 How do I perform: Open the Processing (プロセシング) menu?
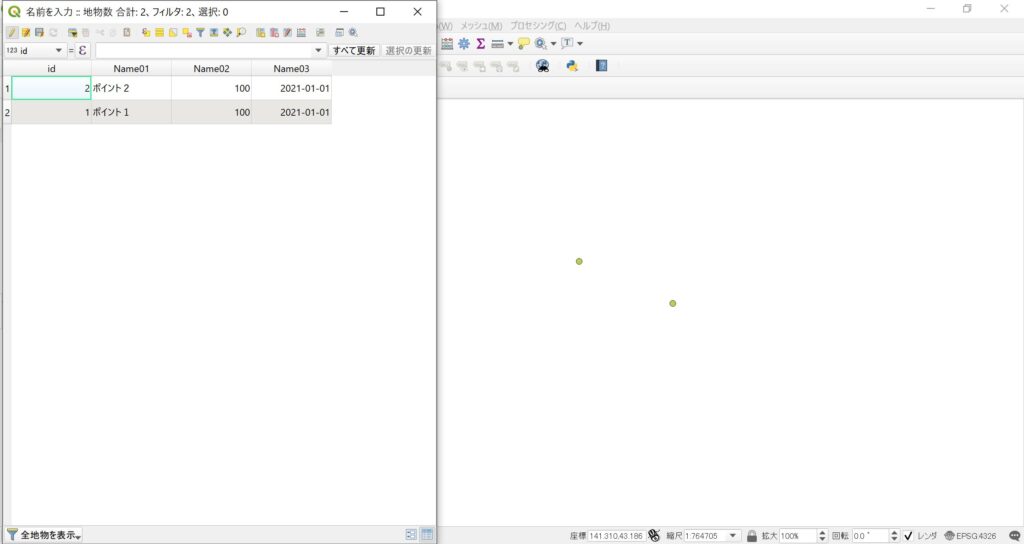[x=538, y=25]
